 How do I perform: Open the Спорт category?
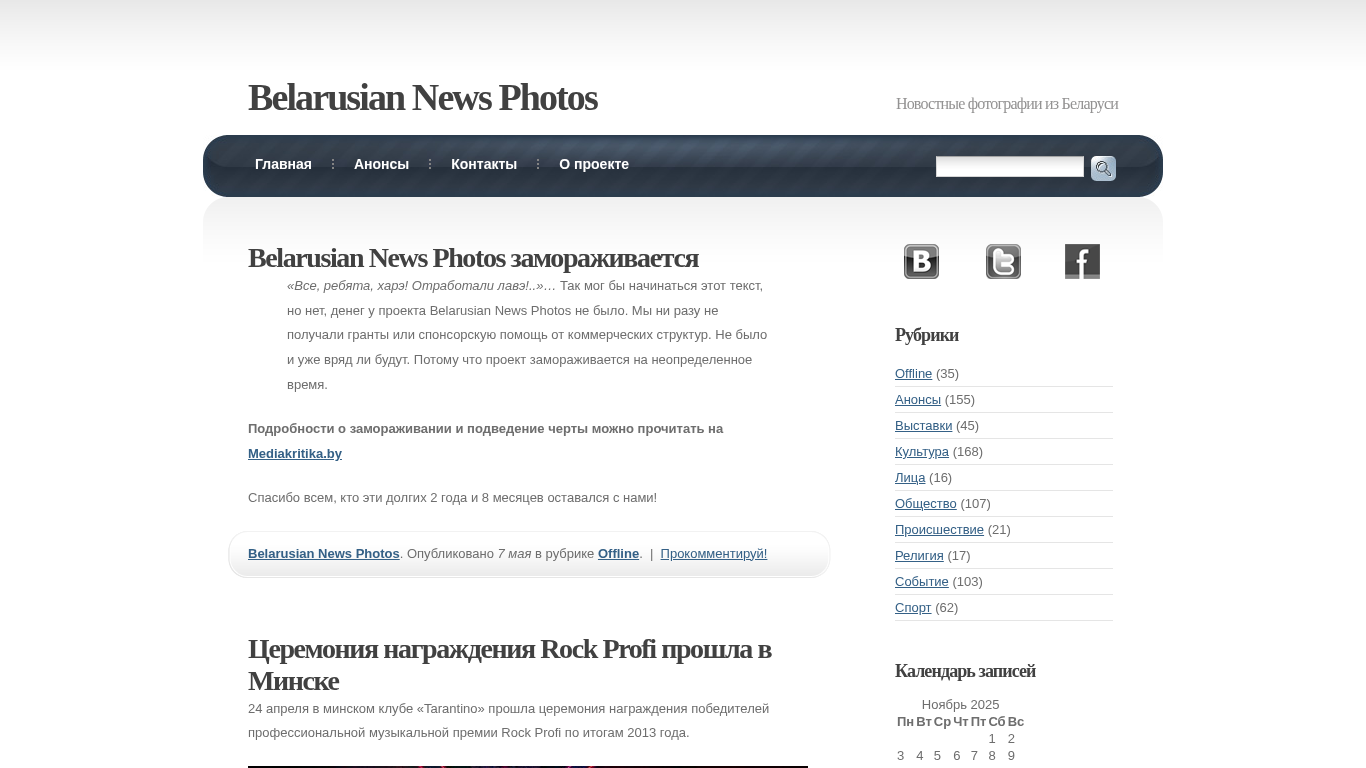tap(913, 607)
